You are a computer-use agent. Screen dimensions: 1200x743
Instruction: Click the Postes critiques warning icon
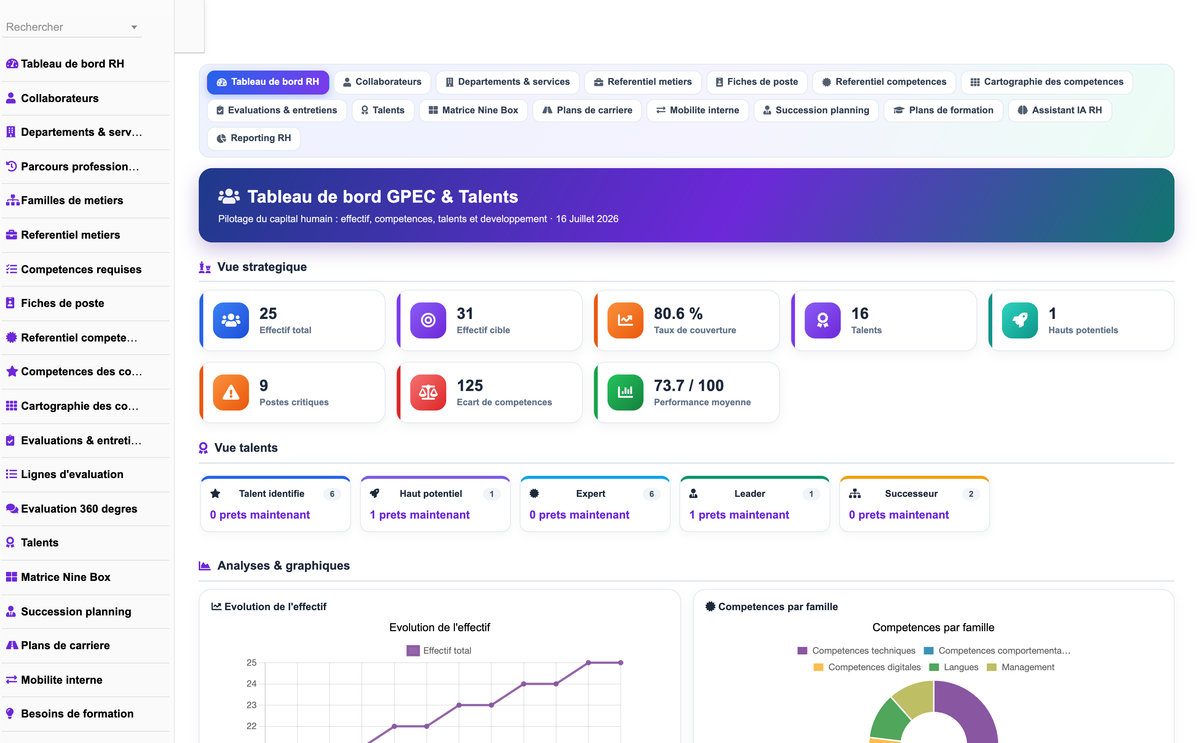231,392
